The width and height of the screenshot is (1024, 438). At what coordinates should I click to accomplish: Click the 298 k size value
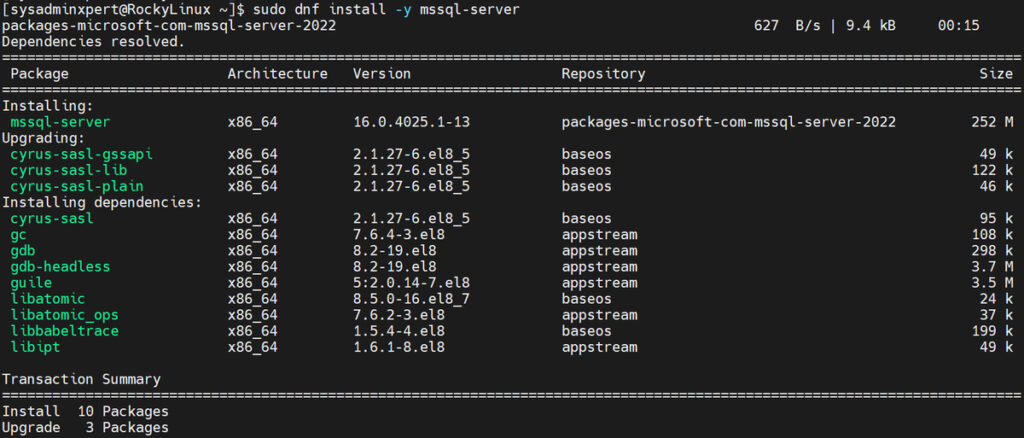[x=991, y=251]
